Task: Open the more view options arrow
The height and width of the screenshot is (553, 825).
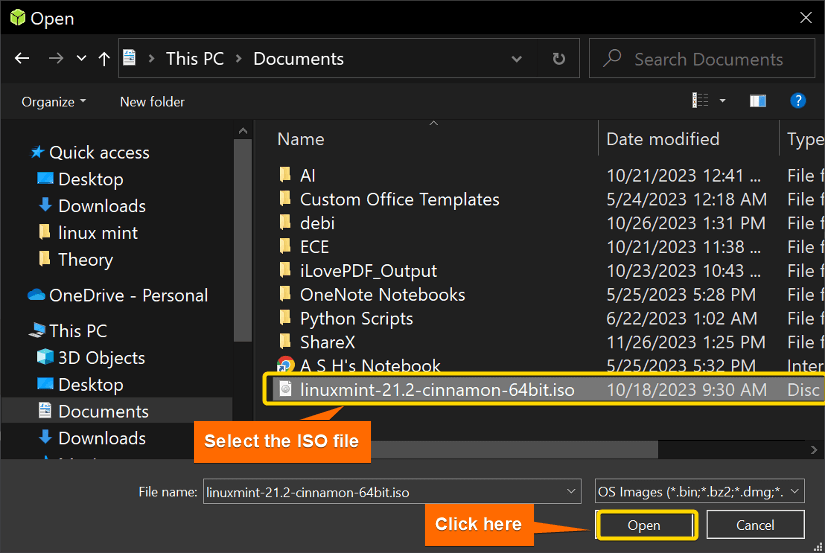Action: (x=722, y=100)
